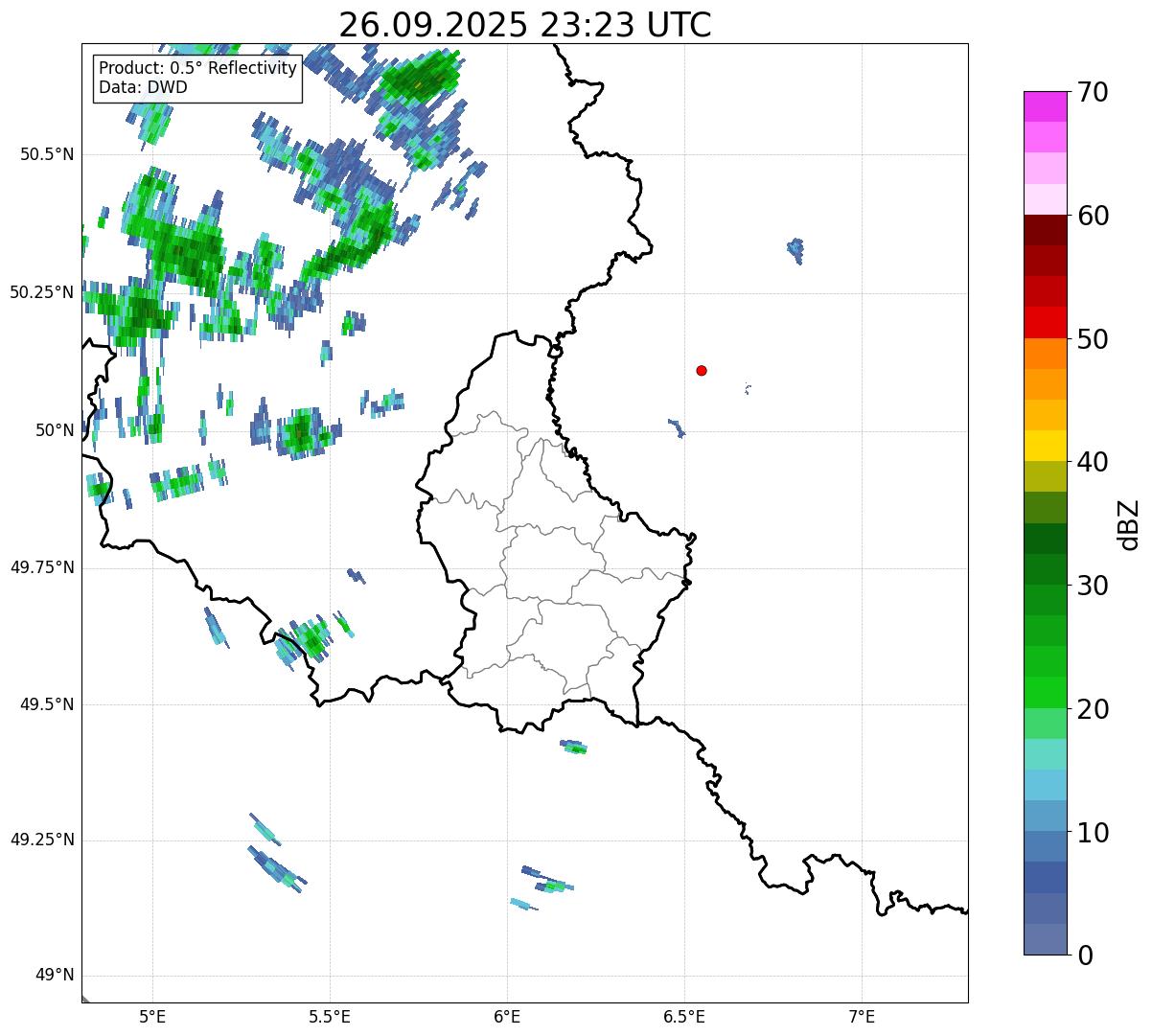Click the 10 tick on the colorbar
The image size is (1152, 1036).
click(x=1093, y=833)
